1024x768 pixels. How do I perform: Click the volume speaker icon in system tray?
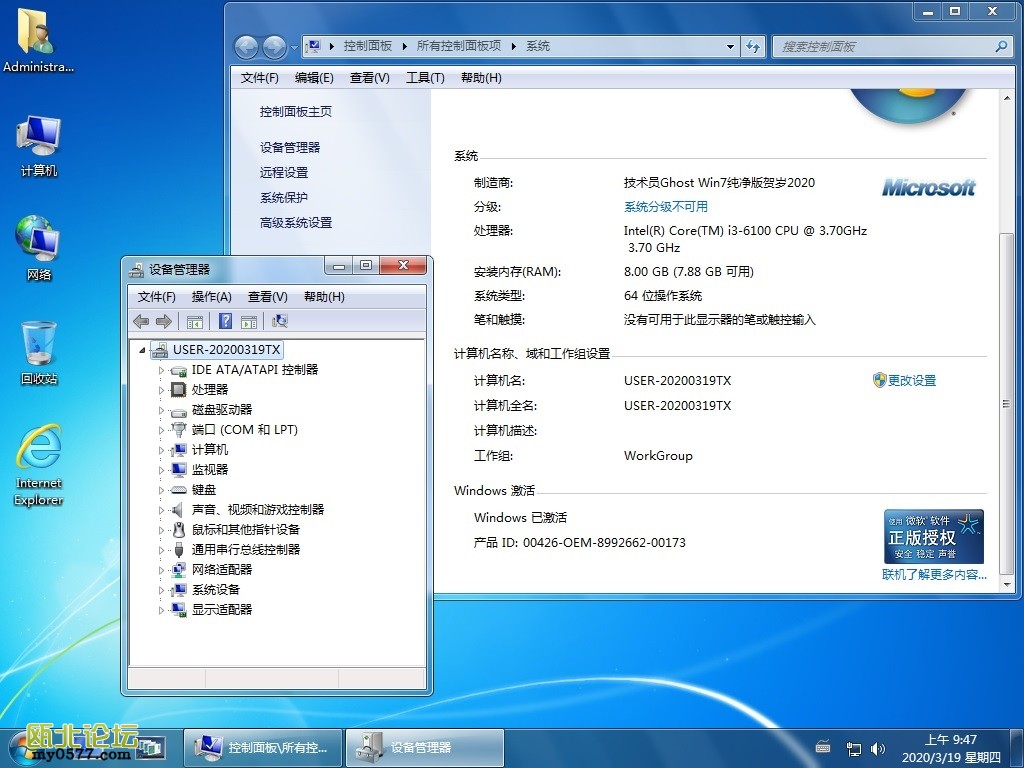tap(878, 747)
